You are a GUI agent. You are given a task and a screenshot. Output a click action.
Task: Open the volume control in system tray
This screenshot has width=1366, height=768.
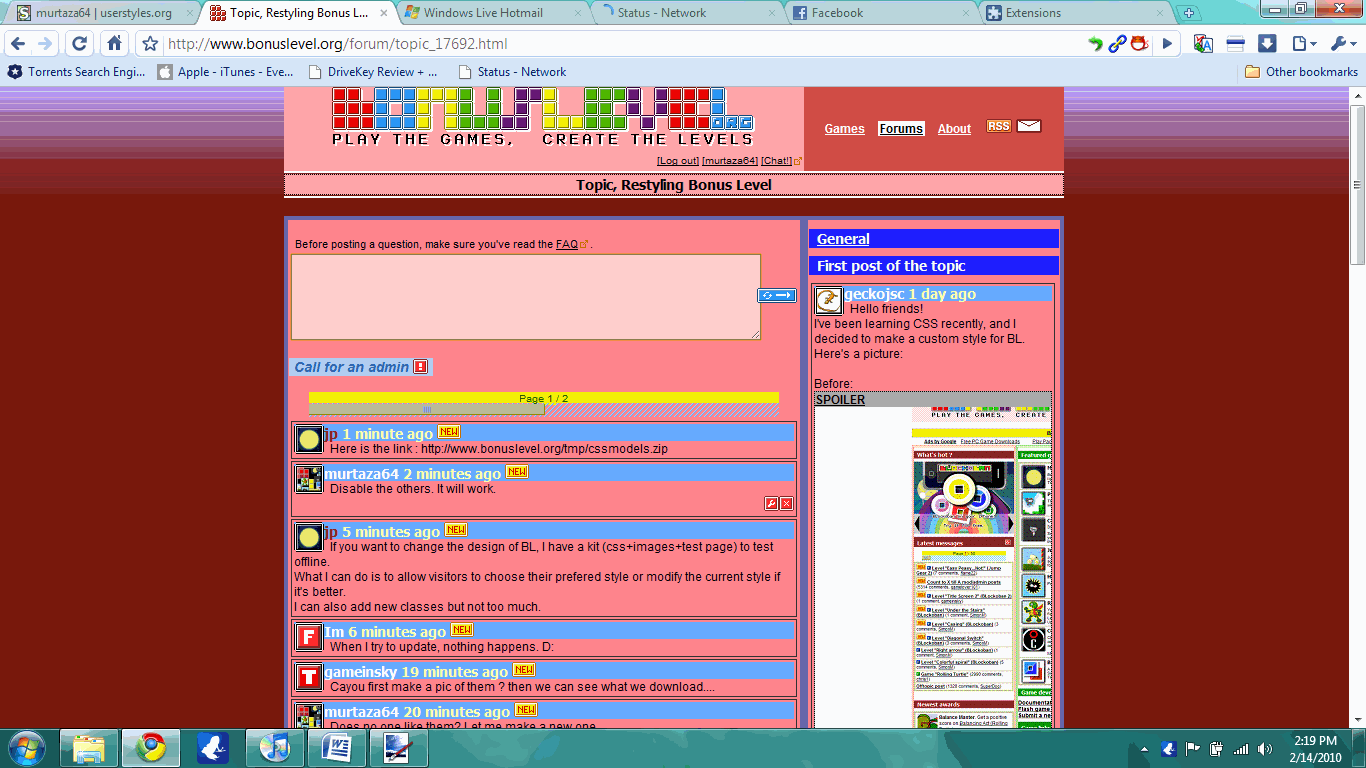point(1264,748)
